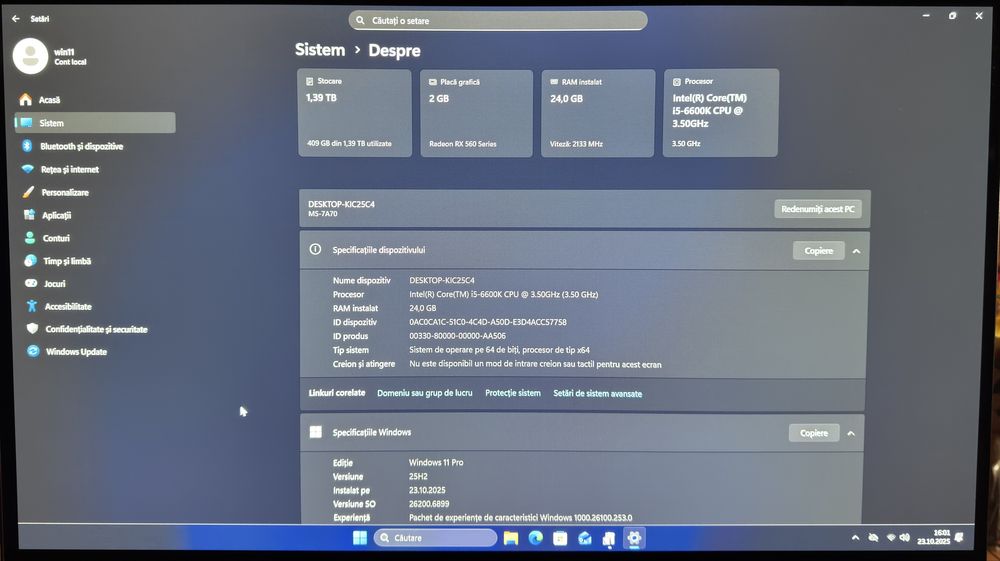
Task: Click Redenumiți acest PC button
Action: [x=818, y=209]
